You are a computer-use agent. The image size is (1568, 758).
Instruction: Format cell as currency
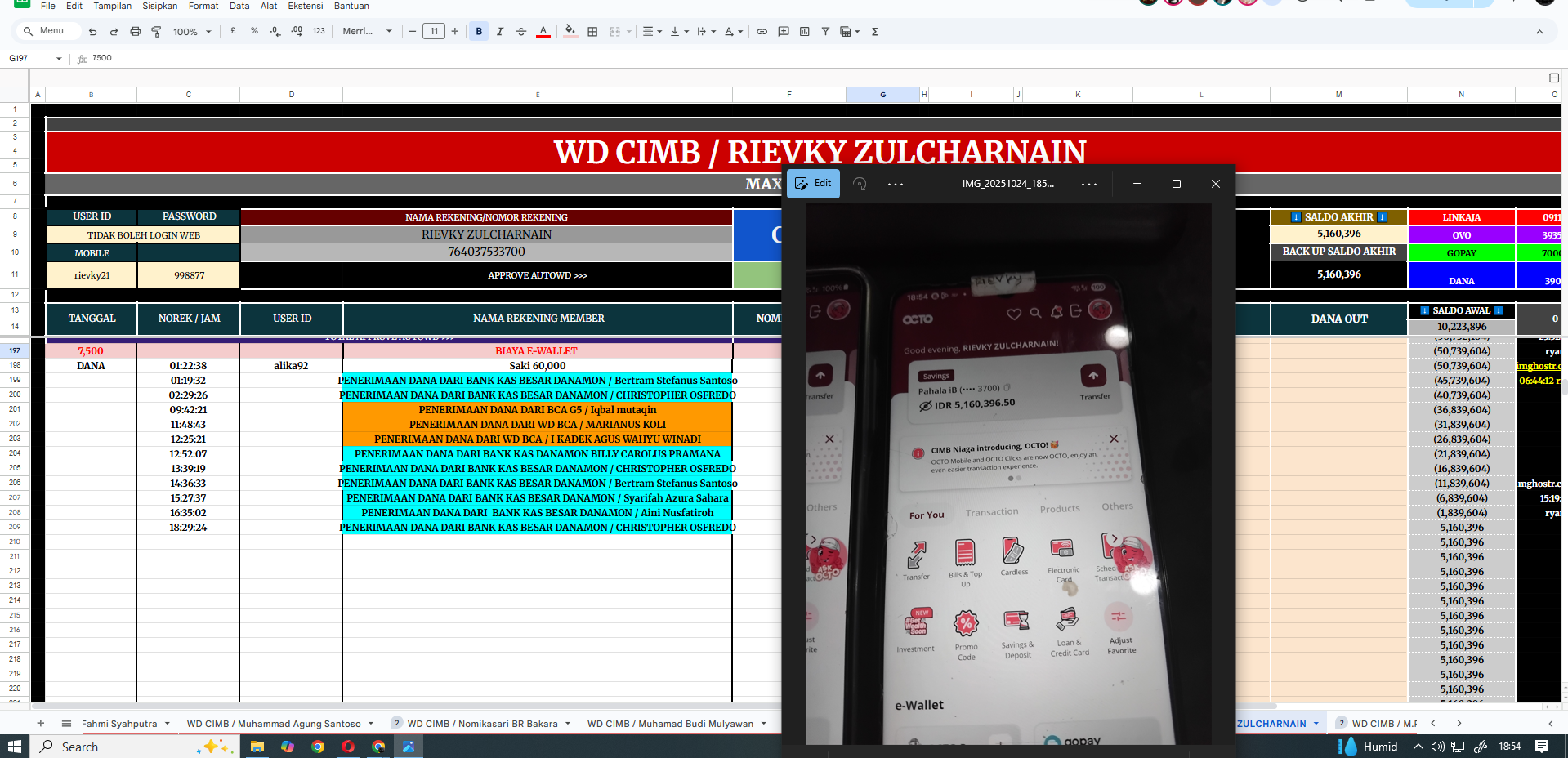(x=233, y=31)
